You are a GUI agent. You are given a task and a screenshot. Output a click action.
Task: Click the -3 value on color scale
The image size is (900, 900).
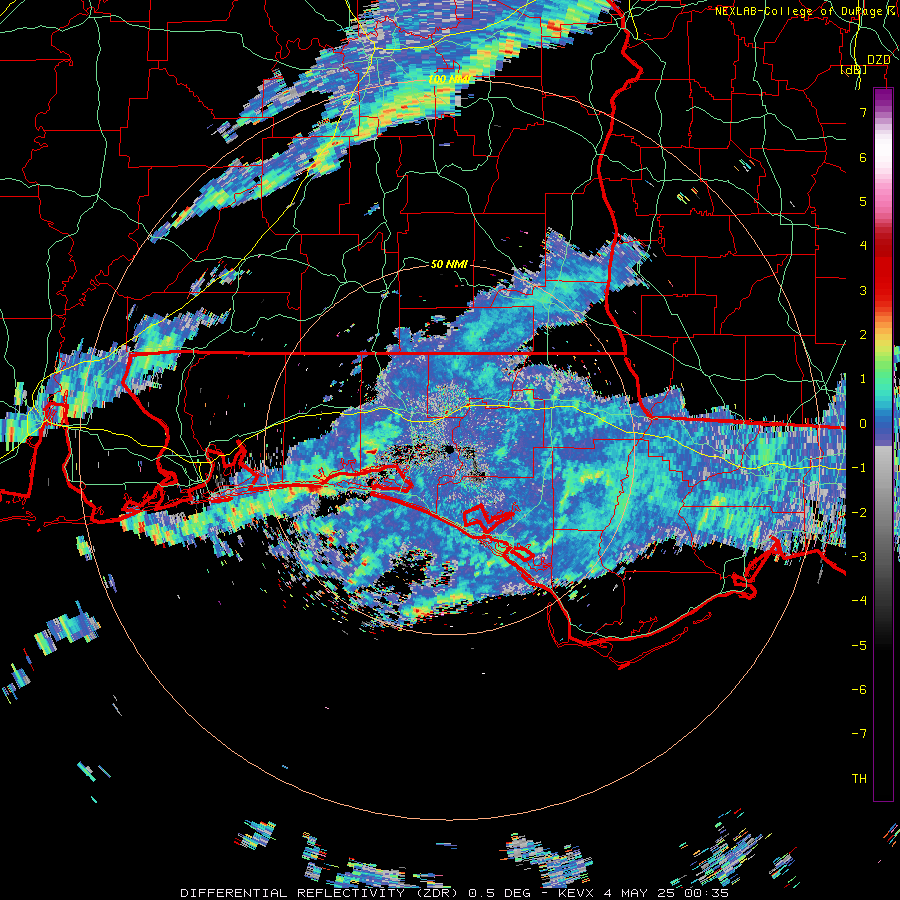click(859, 557)
